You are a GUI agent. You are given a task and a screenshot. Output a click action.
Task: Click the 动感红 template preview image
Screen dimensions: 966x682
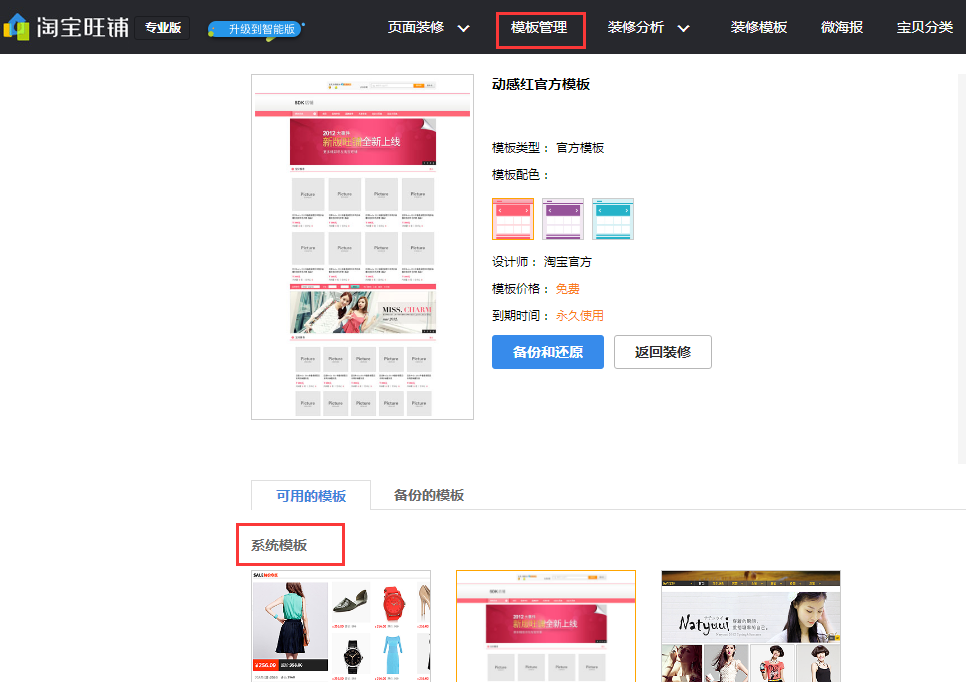tap(362, 246)
